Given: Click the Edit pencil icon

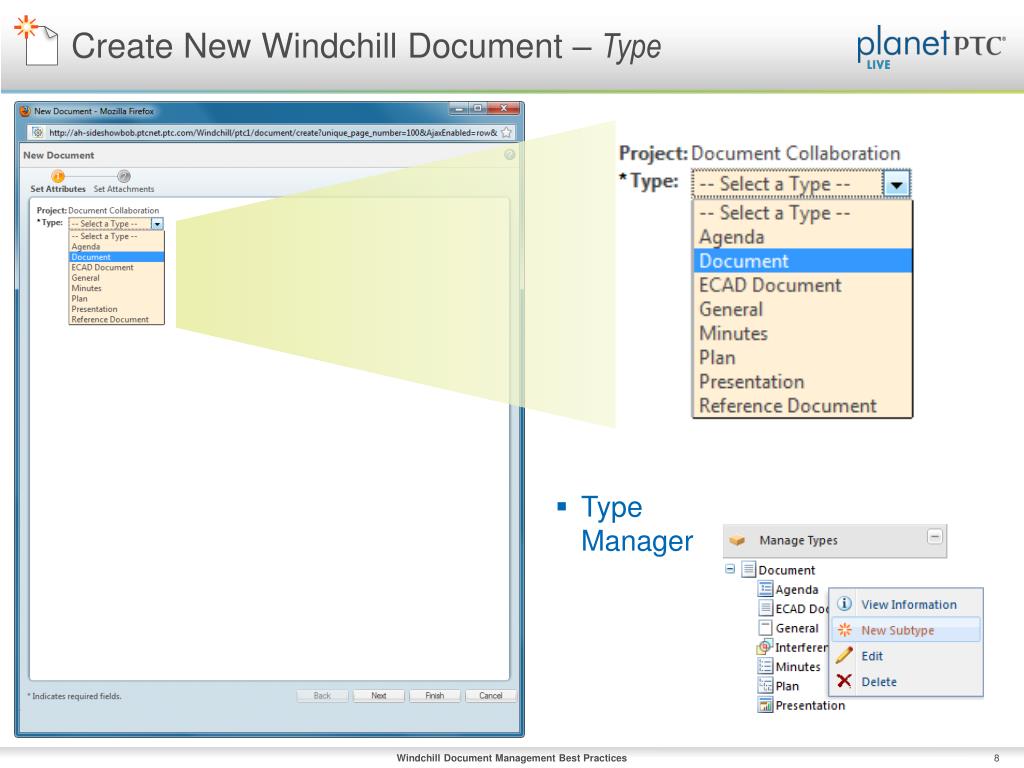Looking at the screenshot, I should (x=844, y=655).
